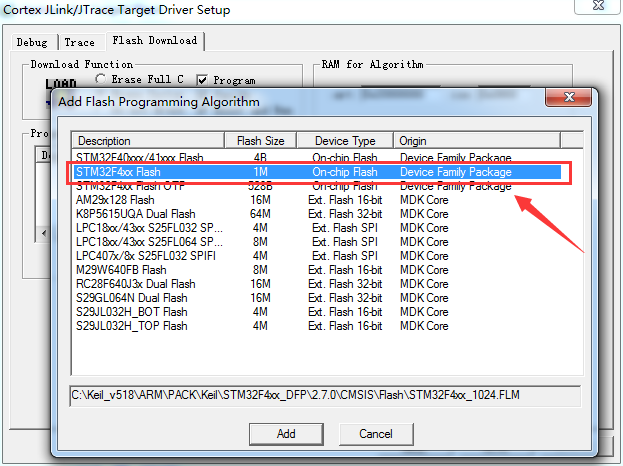Select the STM32F4xx Flash 1M row

point(317,172)
